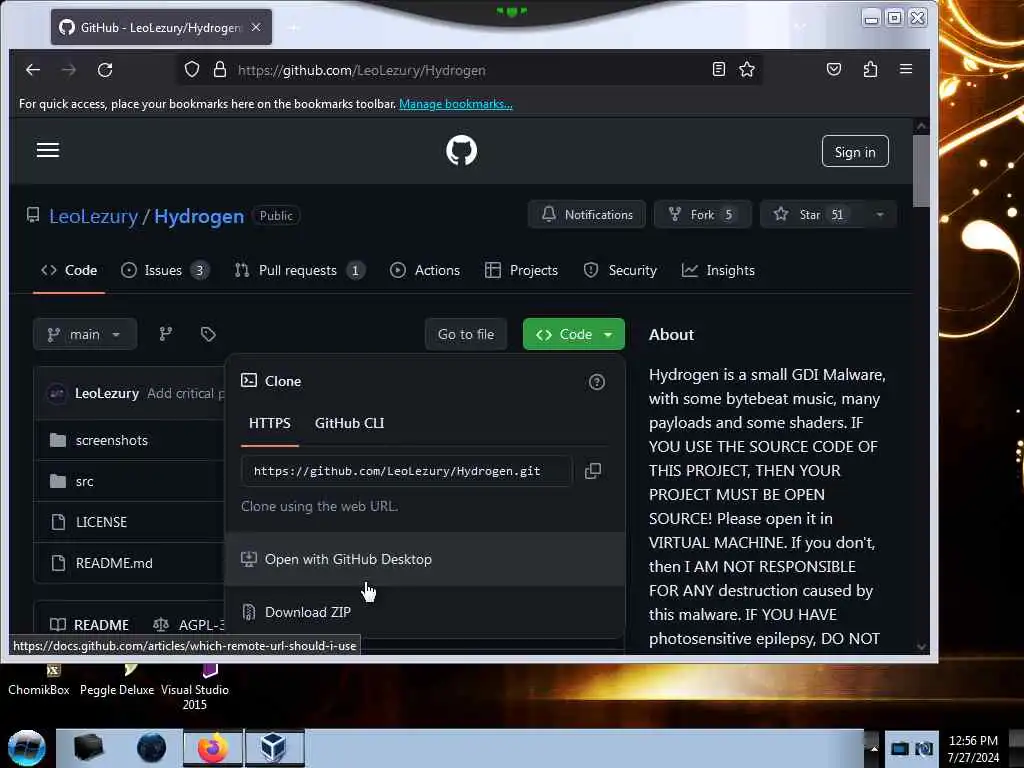Open Firefox tracking protection shield

point(191,70)
